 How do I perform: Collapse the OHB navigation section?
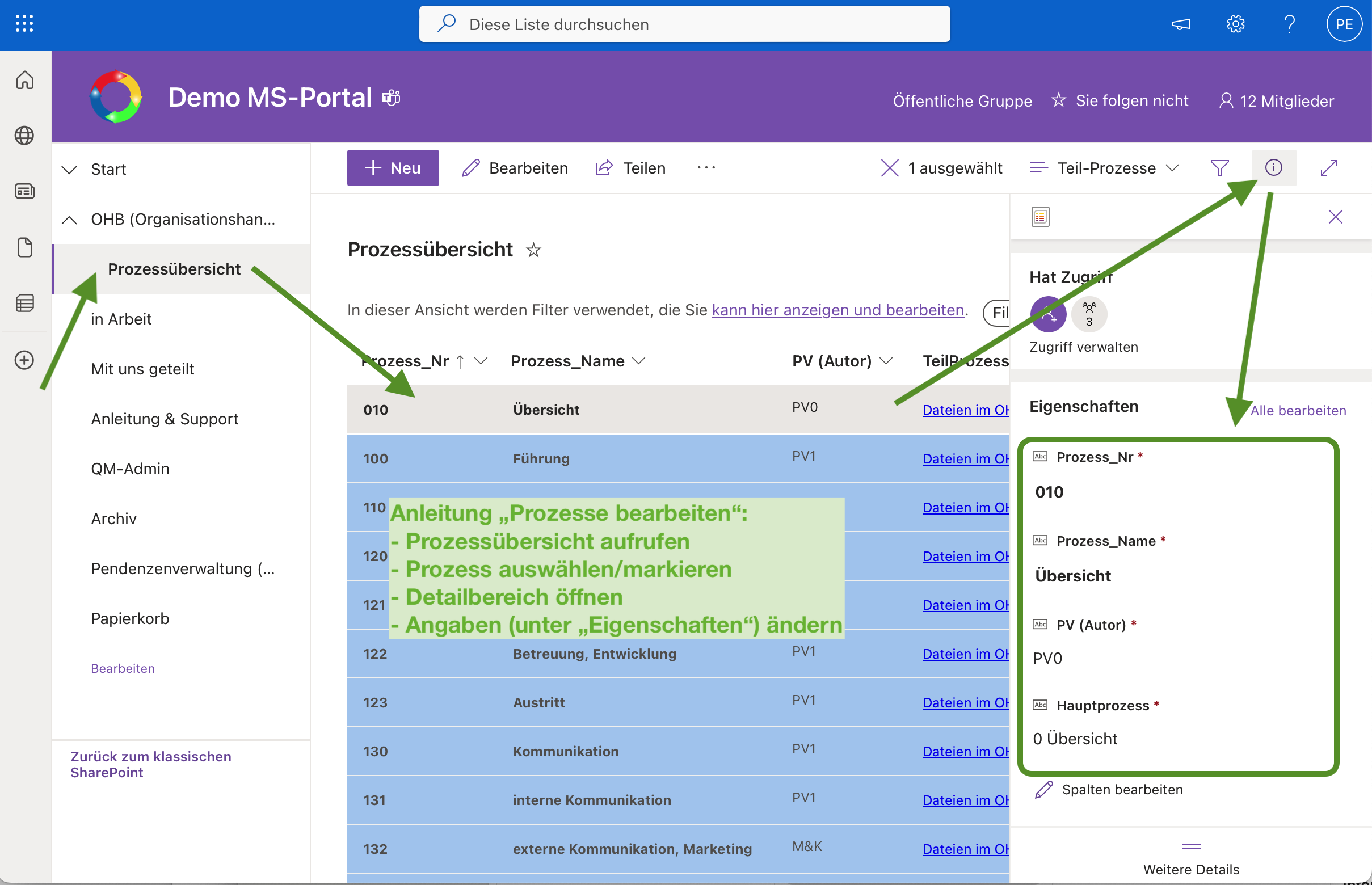tap(70, 220)
